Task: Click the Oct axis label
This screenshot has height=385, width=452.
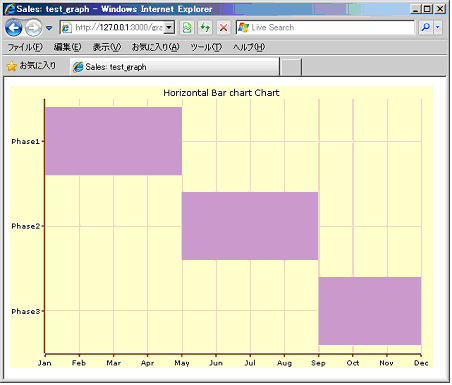Action: tap(353, 363)
